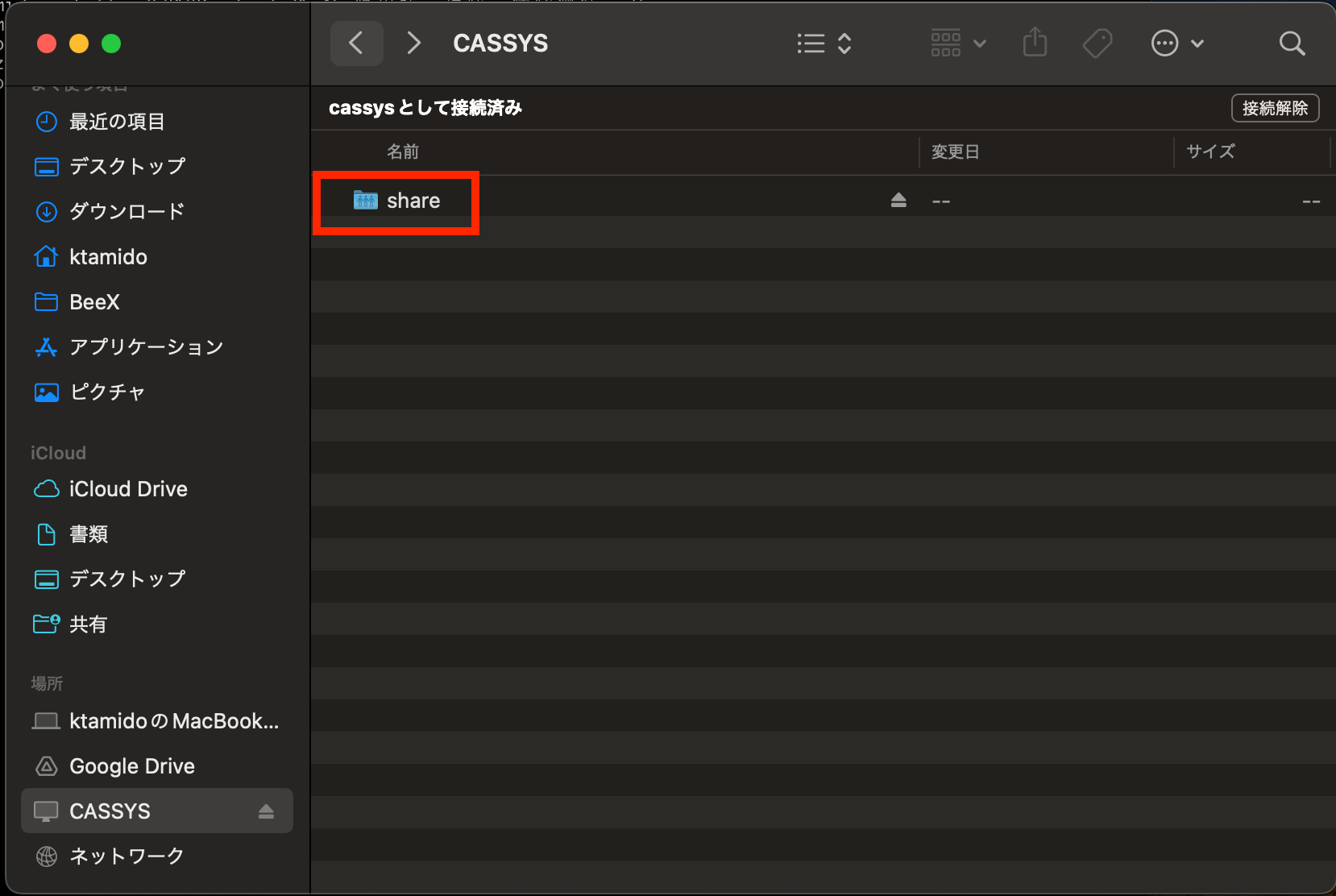Click the Google Drive triangle icon
Screen dimensions: 1336x896
click(47, 766)
